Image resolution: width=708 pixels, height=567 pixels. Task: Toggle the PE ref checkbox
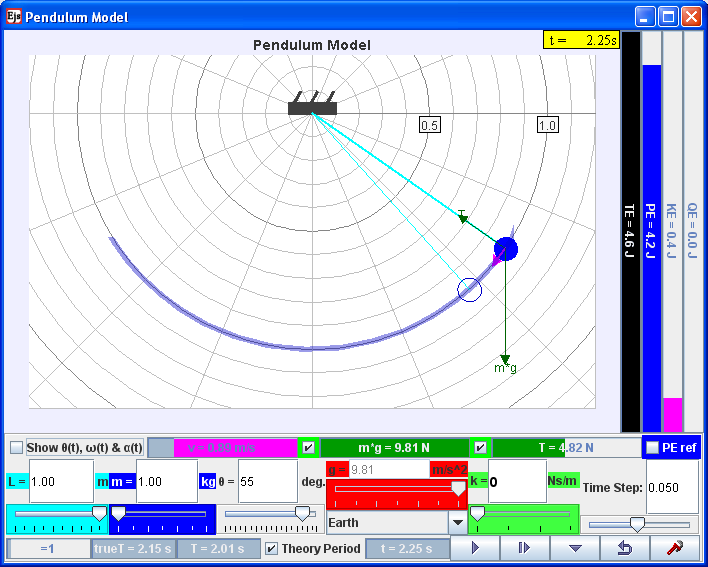pyautogui.click(x=653, y=447)
